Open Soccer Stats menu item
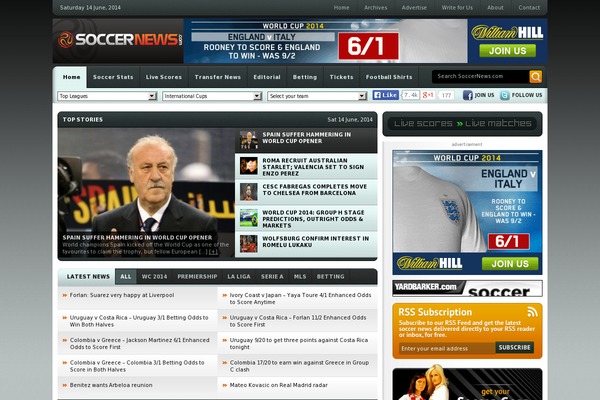The width and height of the screenshot is (600, 400). [113, 77]
